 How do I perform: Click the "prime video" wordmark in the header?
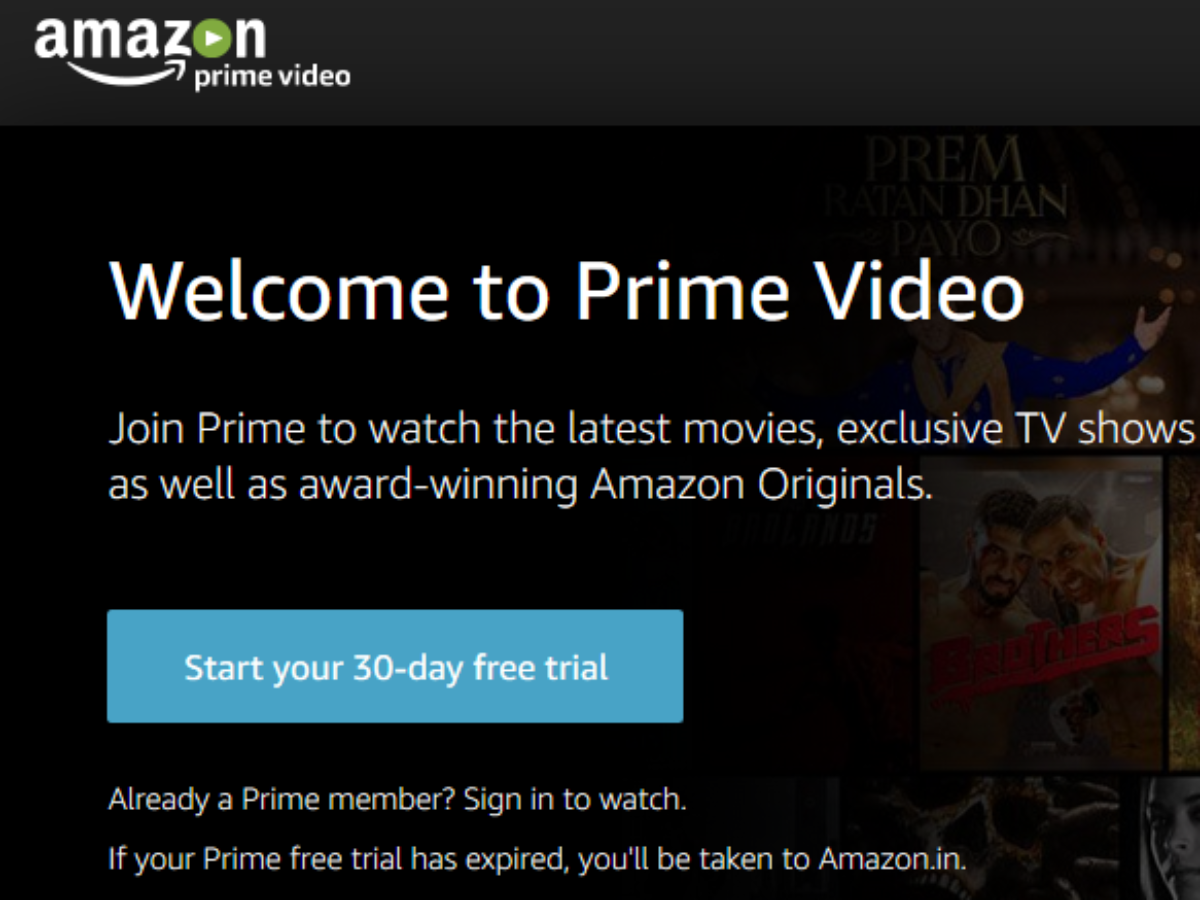point(272,77)
